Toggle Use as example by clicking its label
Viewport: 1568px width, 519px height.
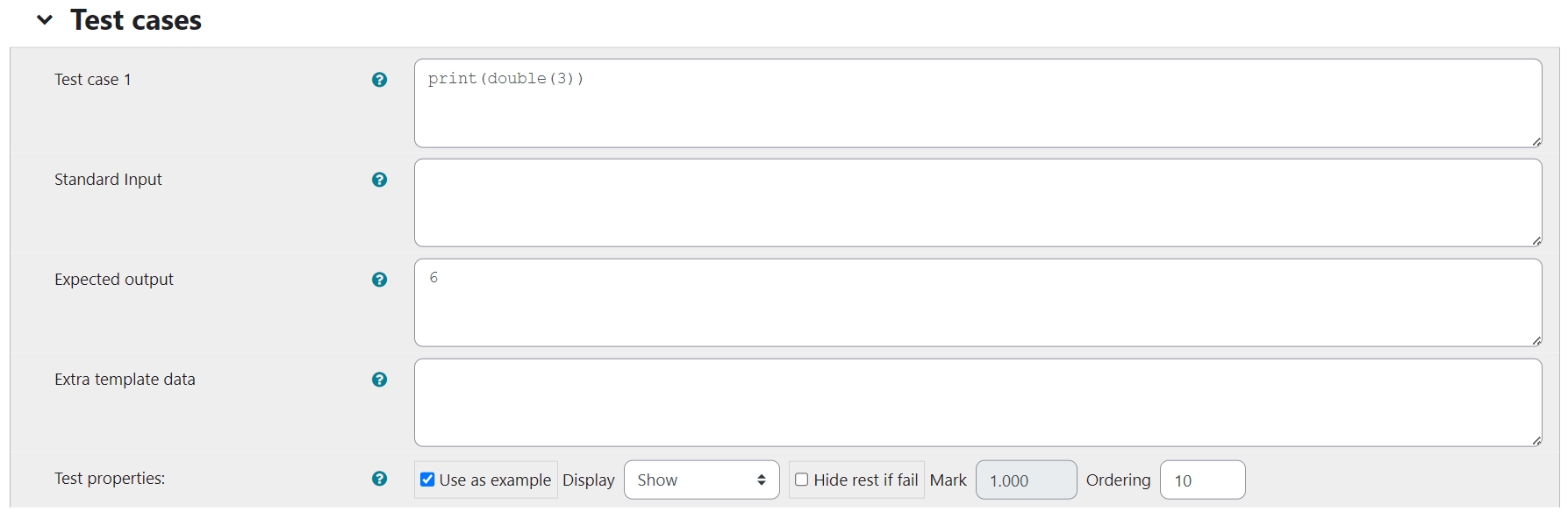click(x=495, y=480)
